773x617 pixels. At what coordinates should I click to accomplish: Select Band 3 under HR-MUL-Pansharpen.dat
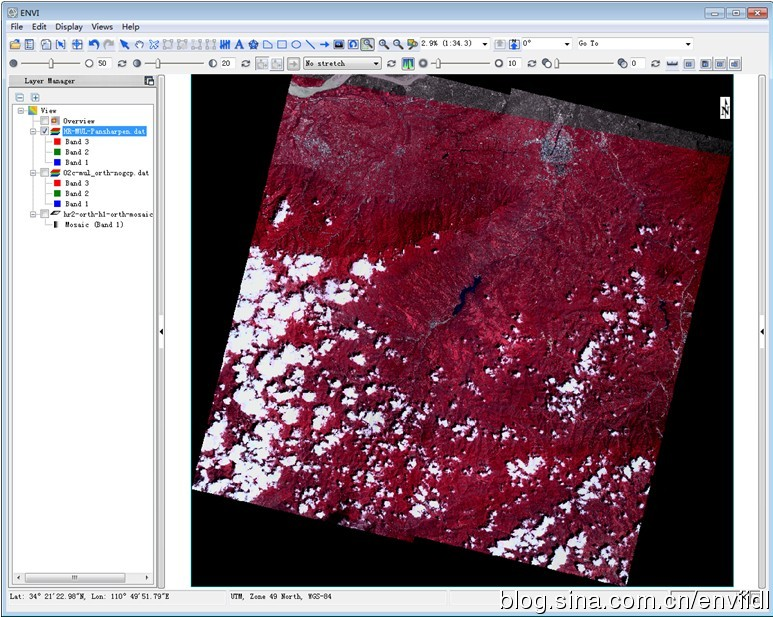[x=77, y=142]
